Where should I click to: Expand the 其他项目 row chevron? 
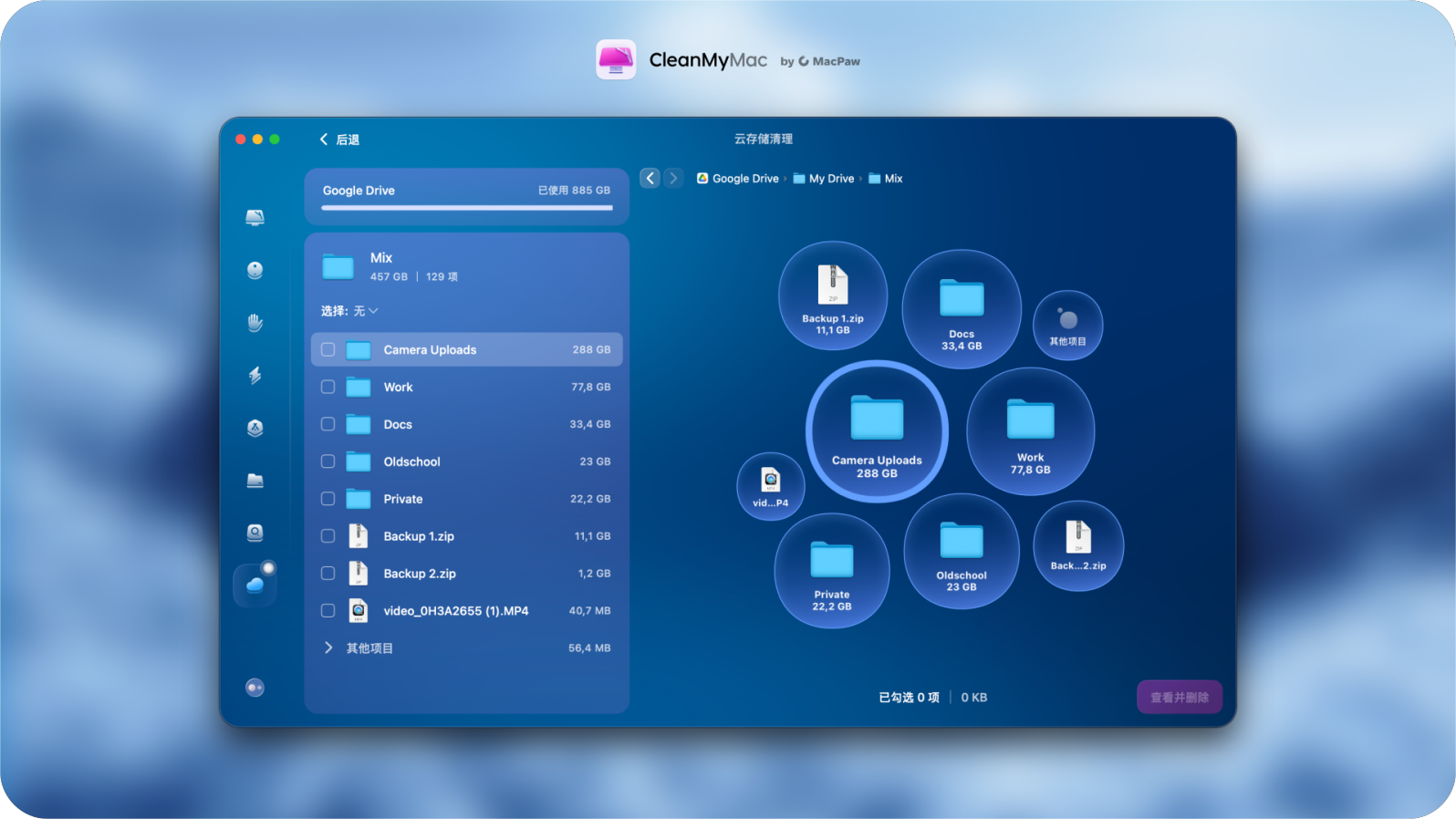coord(328,648)
